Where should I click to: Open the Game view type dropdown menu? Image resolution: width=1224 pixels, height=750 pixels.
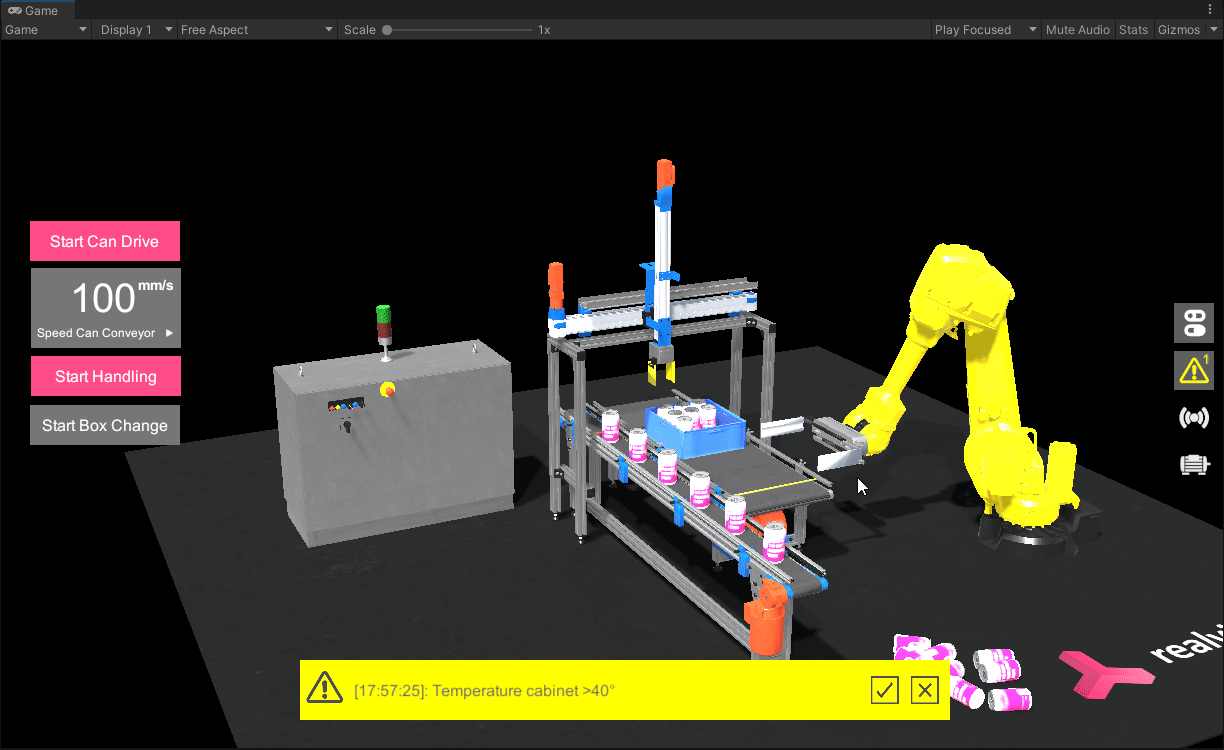(x=46, y=30)
